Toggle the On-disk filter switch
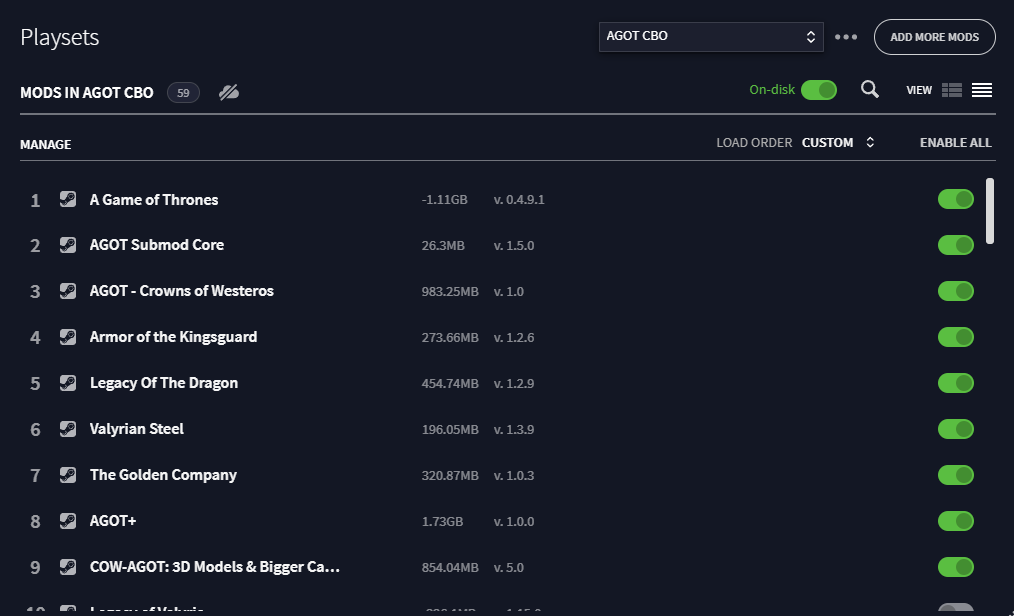The width and height of the screenshot is (1014, 616). tap(819, 90)
